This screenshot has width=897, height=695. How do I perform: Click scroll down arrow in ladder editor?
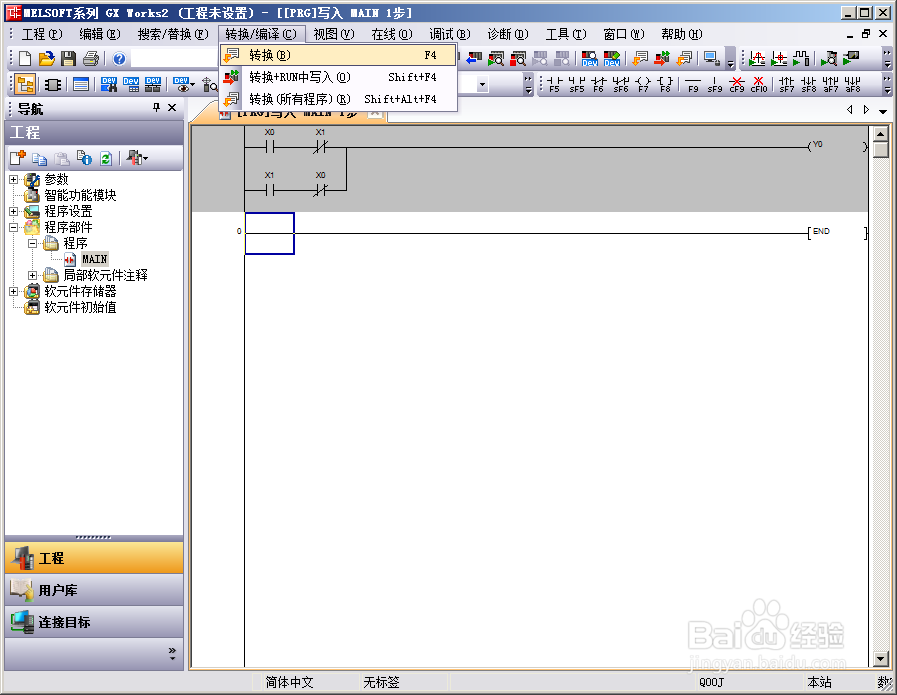coord(881,659)
